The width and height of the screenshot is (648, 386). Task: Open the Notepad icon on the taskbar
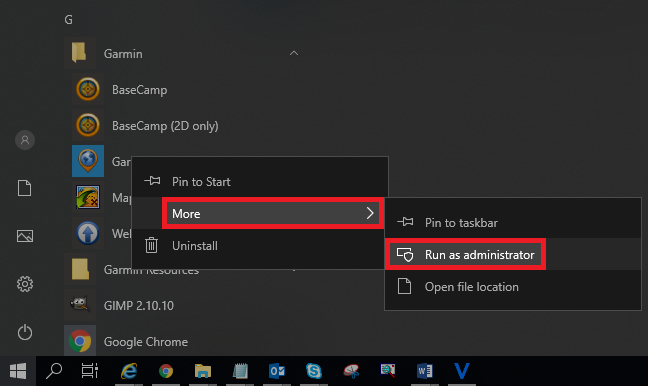coord(240,371)
